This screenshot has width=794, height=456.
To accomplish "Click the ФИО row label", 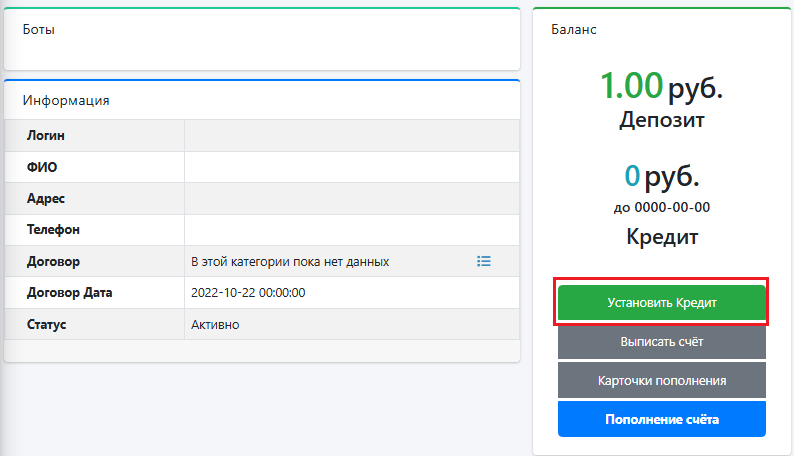I will point(42,167).
